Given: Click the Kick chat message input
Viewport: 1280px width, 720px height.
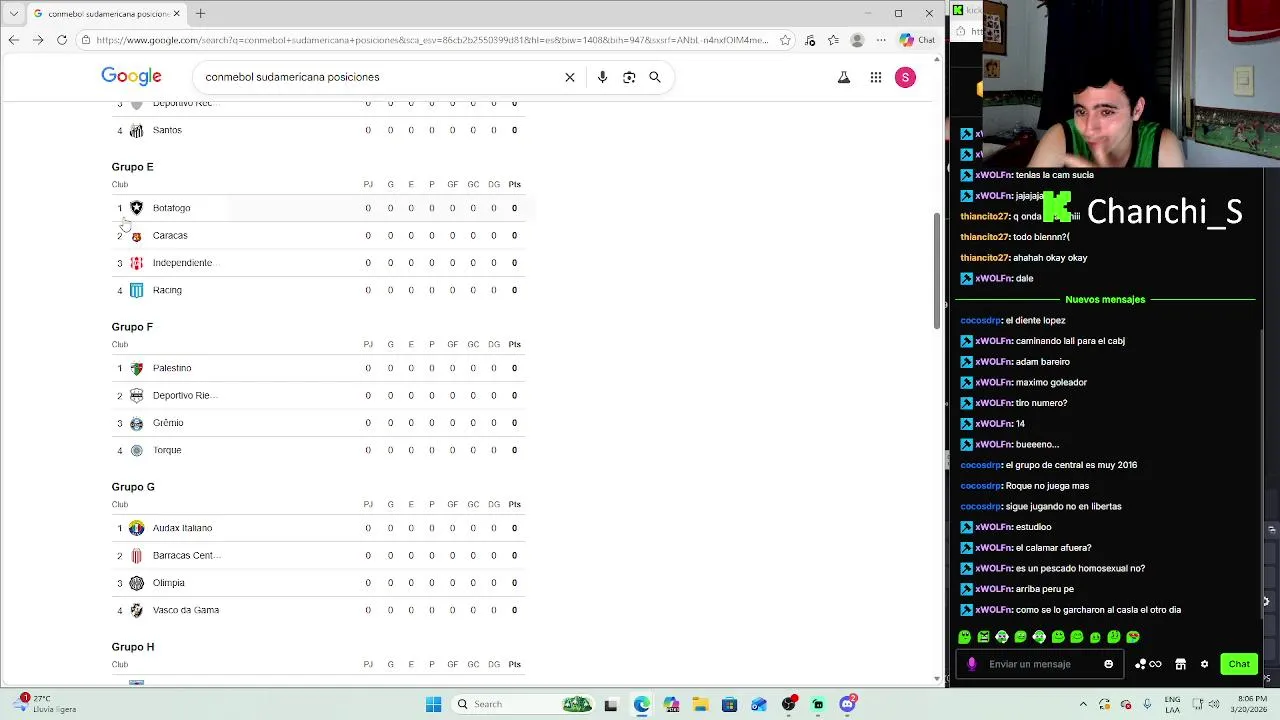Looking at the screenshot, I should (1040, 664).
